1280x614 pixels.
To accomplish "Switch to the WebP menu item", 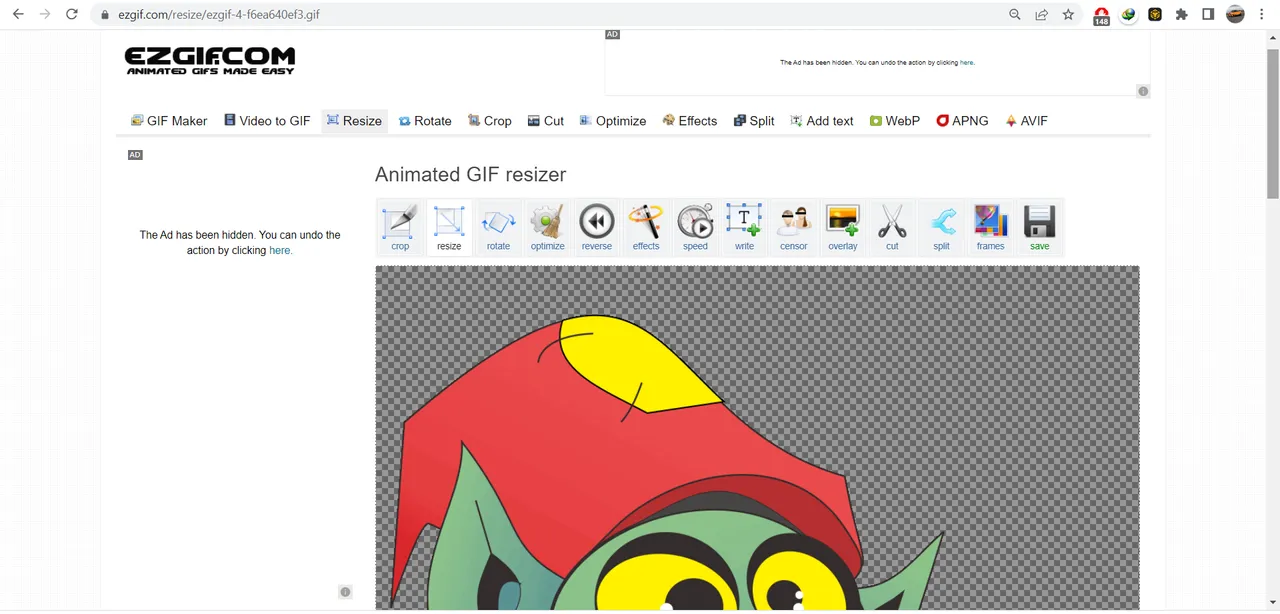I will pyautogui.click(x=894, y=121).
